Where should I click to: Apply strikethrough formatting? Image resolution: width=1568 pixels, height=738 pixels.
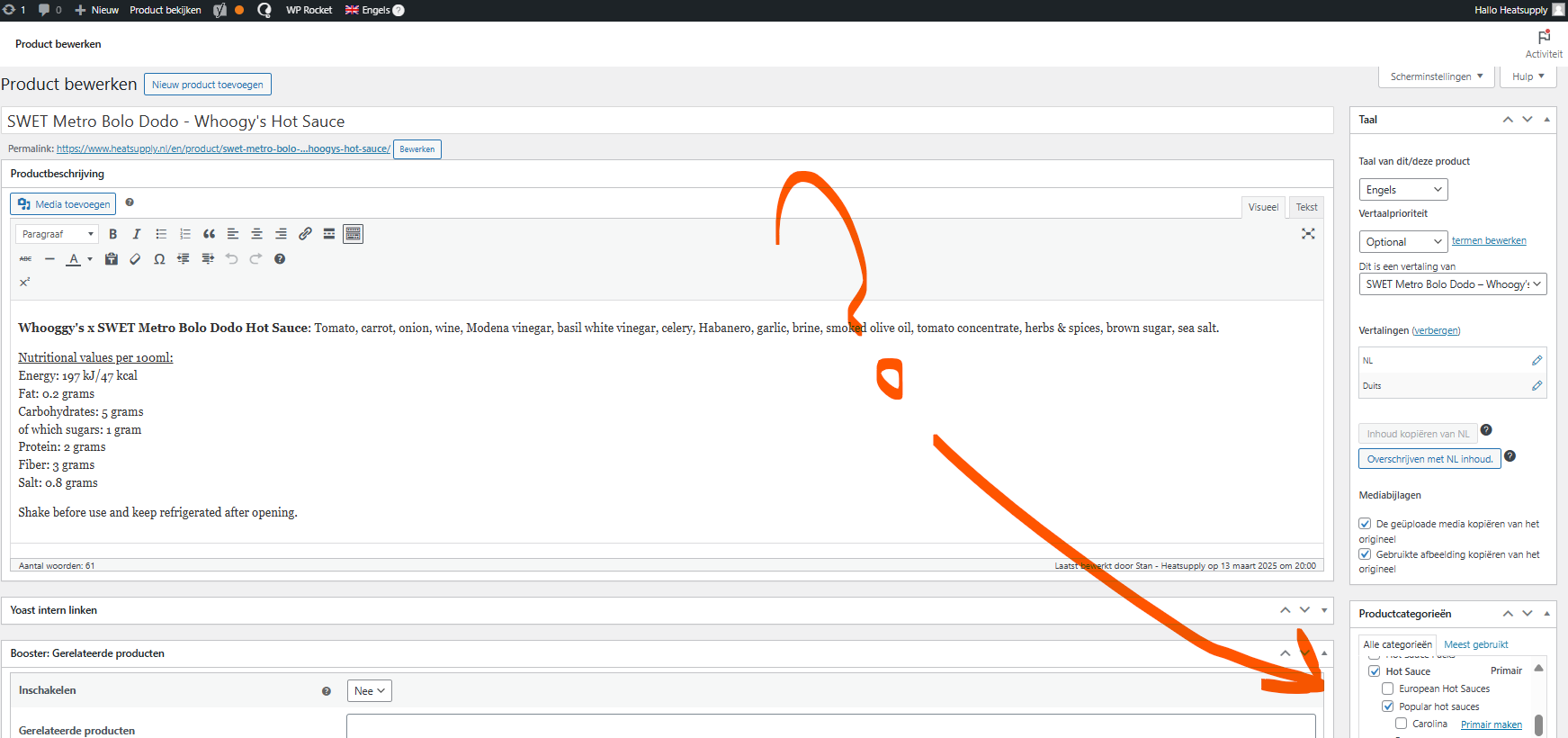(25, 259)
